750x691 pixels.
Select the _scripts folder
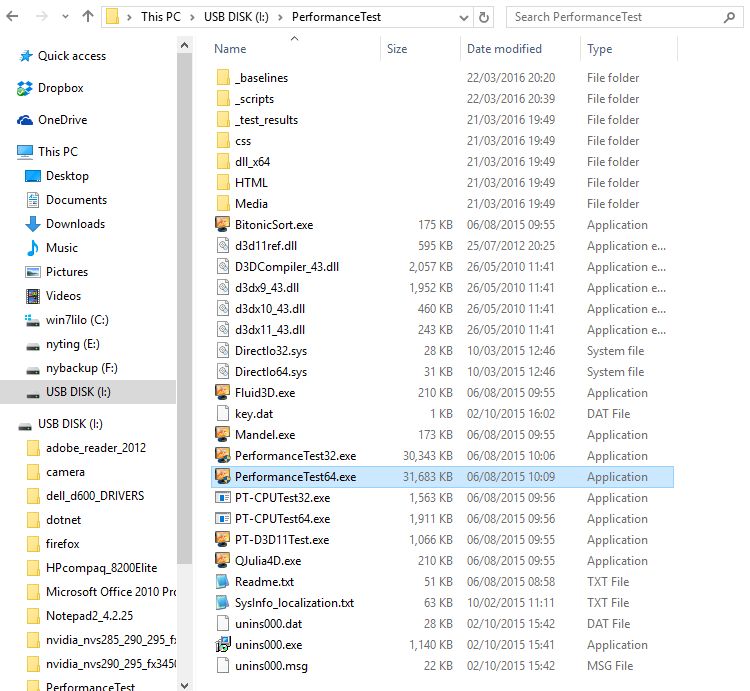pos(254,99)
